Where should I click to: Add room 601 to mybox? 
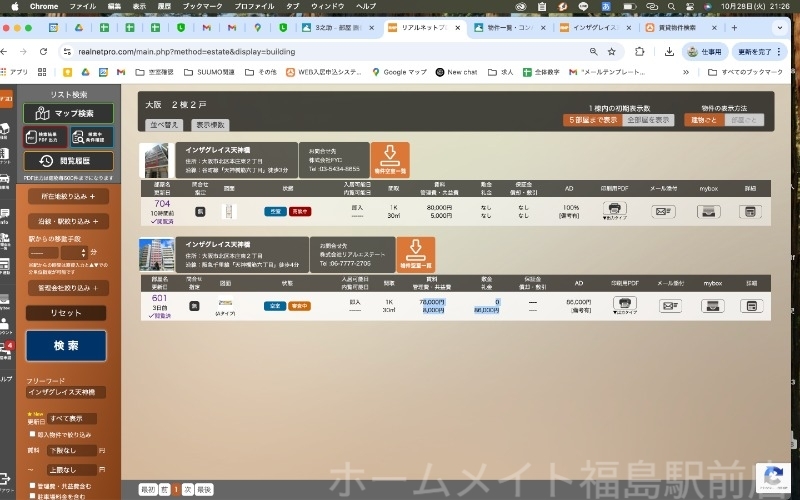(x=713, y=306)
